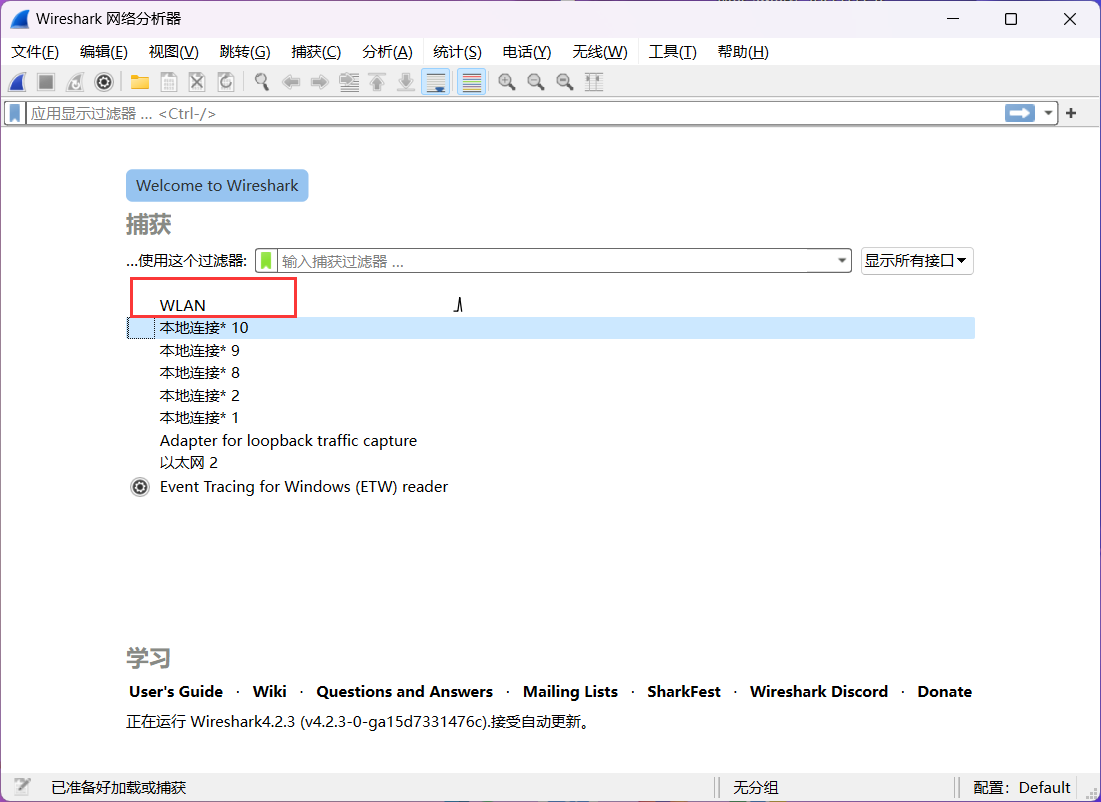Viewport: 1101px width, 802px height.
Task: Open 视图(V) menu
Action: tap(173, 52)
